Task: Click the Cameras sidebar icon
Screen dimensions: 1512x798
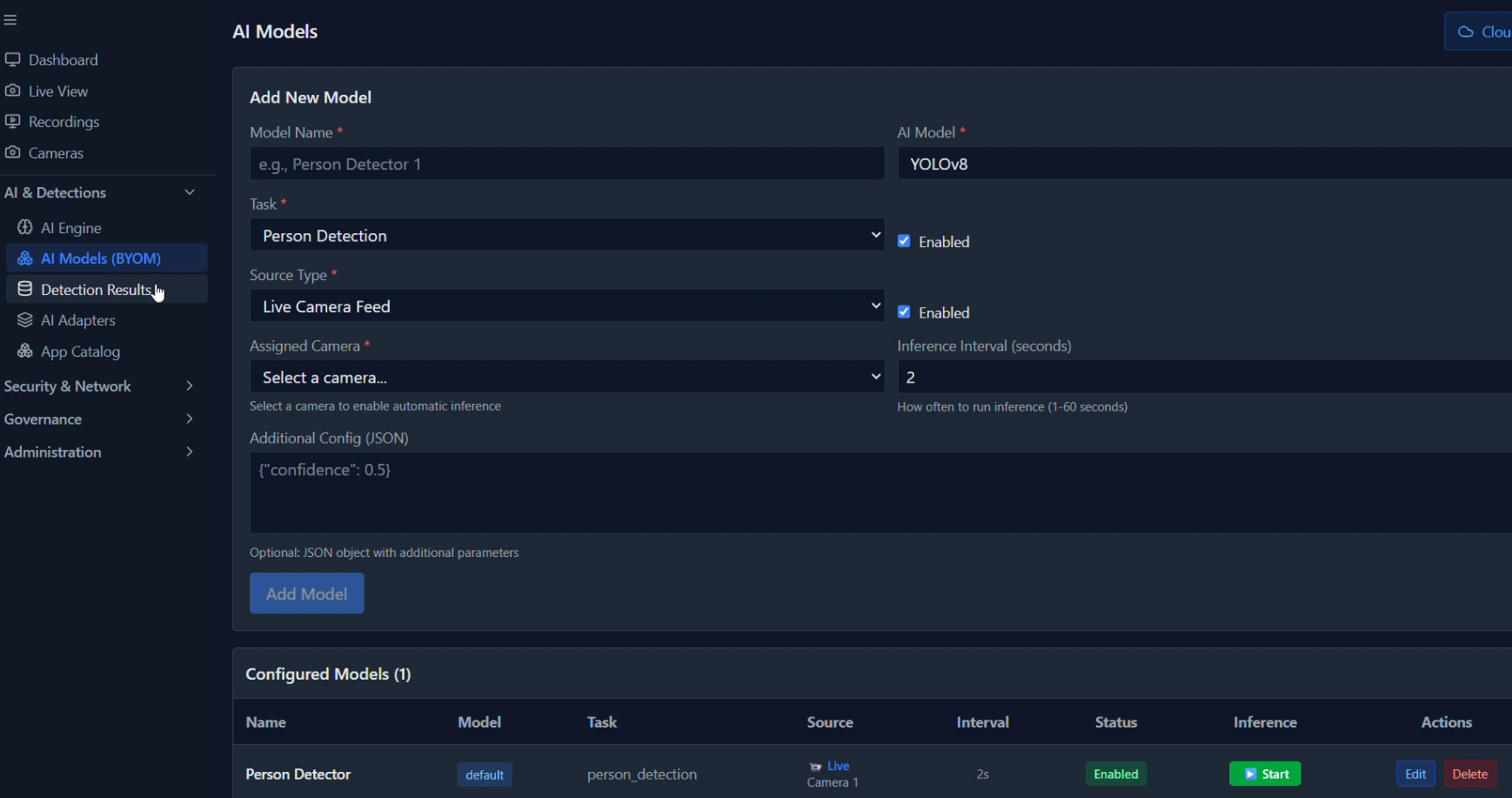Action: (x=12, y=152)
